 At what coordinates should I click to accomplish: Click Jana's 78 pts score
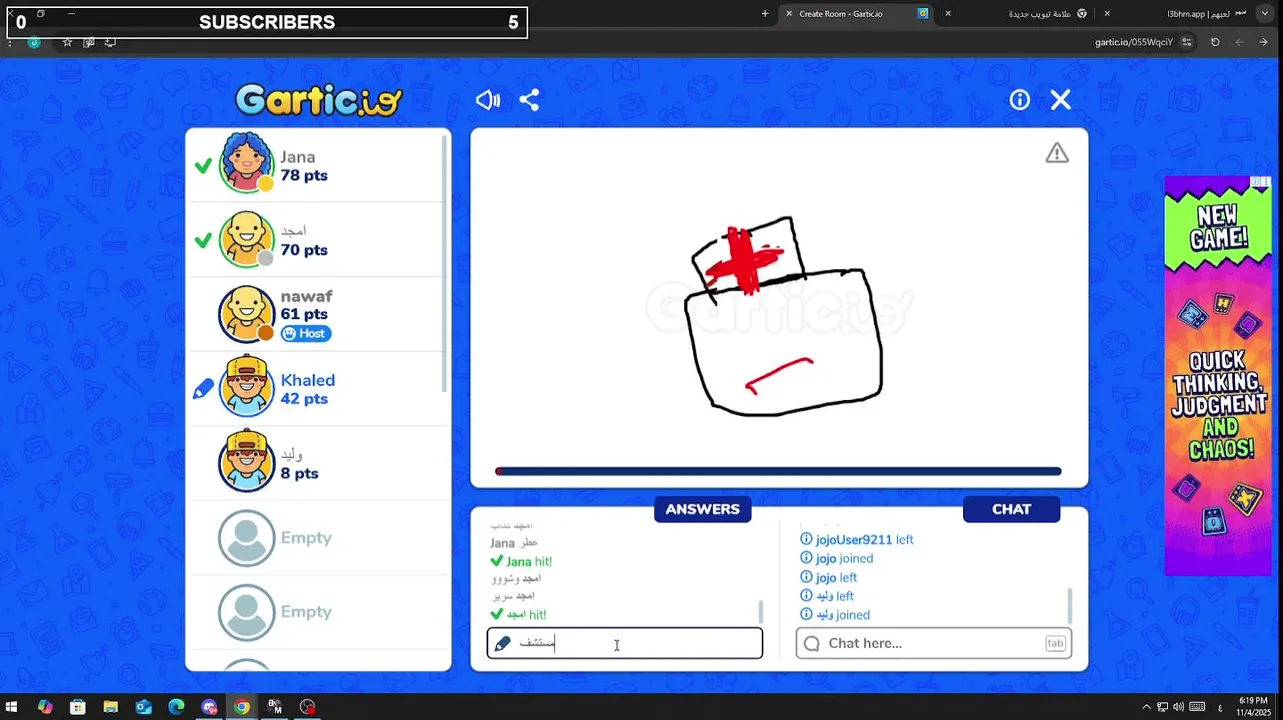coord(304,175)
